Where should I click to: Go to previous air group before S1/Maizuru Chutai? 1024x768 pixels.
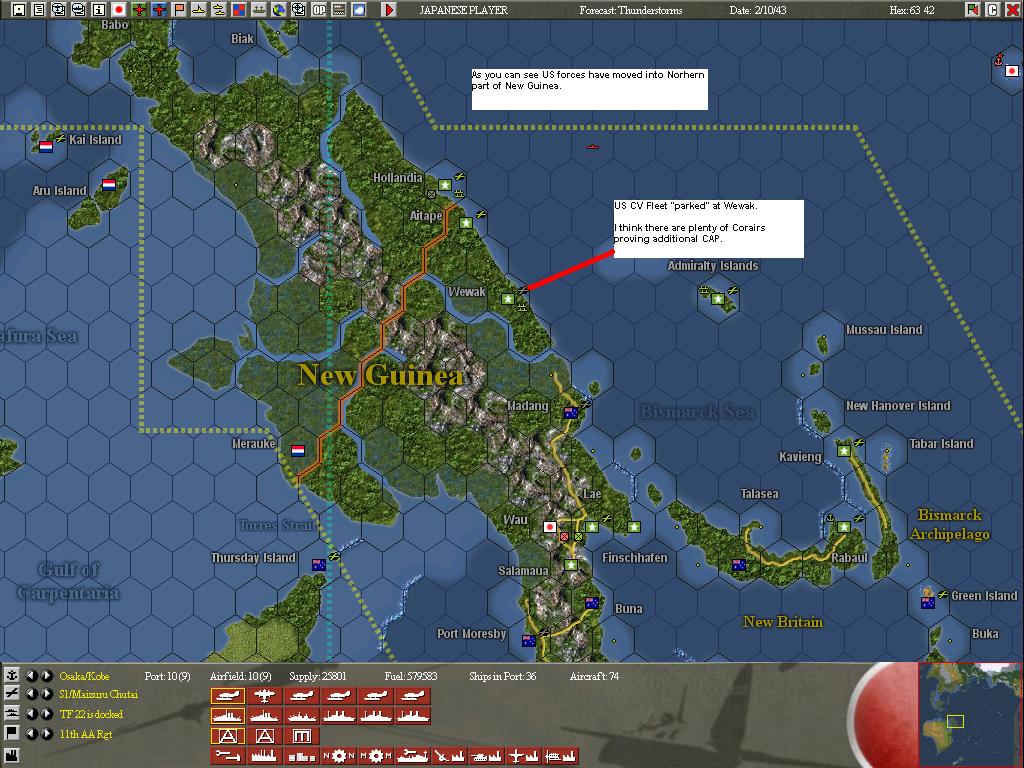pos(32,694)
